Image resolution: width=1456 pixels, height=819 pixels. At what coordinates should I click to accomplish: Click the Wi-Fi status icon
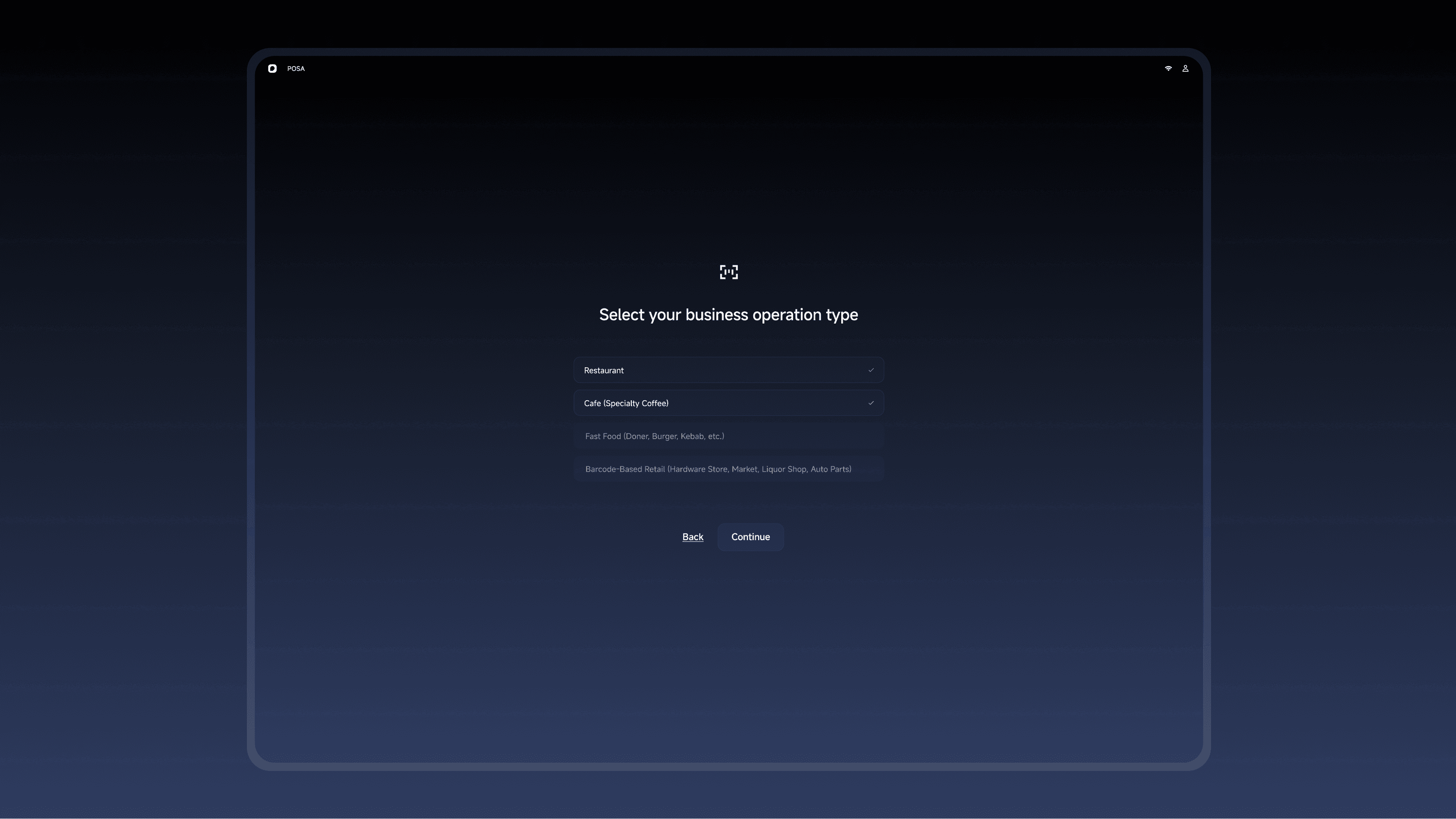point(1168,68)
